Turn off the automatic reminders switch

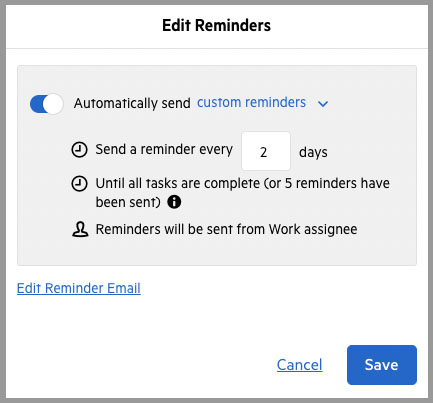click(x=47, y=104)
